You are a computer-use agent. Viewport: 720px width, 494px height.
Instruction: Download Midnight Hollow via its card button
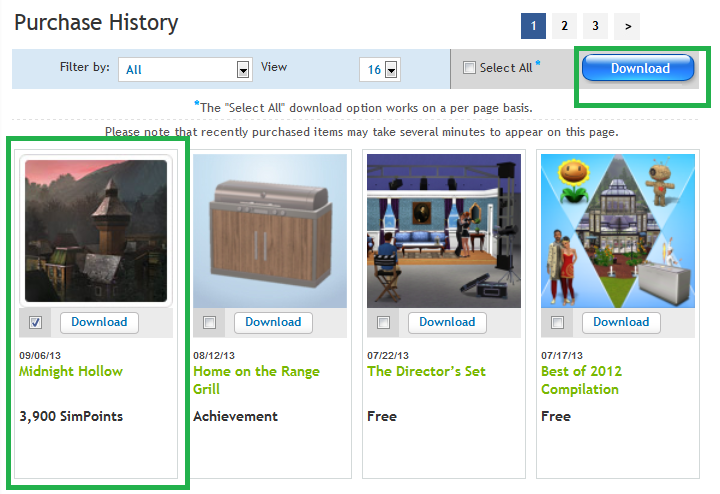99,322
